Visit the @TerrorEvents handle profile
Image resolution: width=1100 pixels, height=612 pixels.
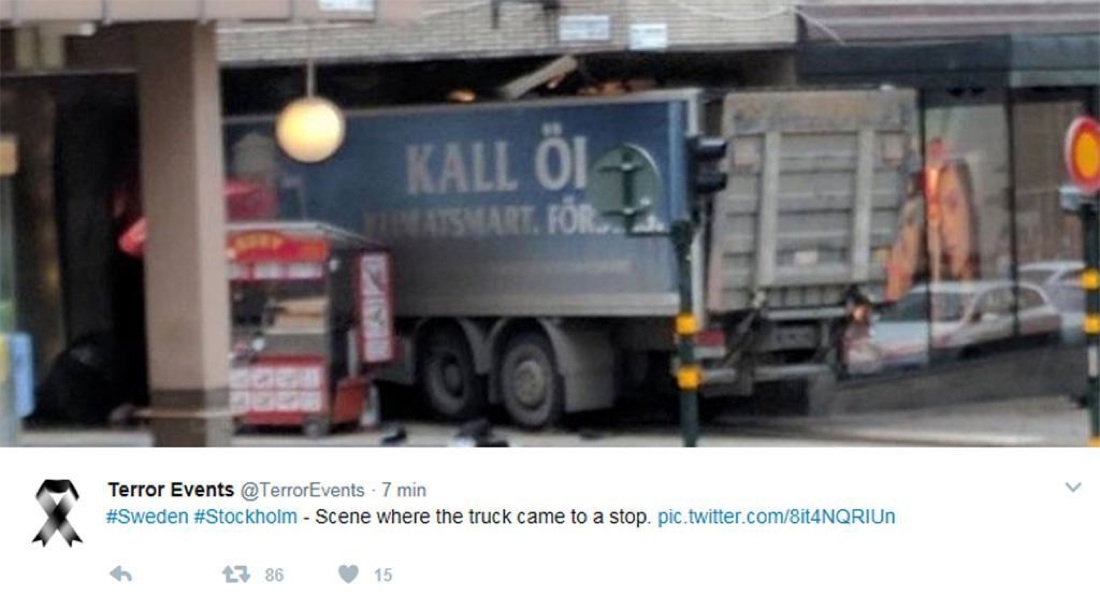point(302,490)
